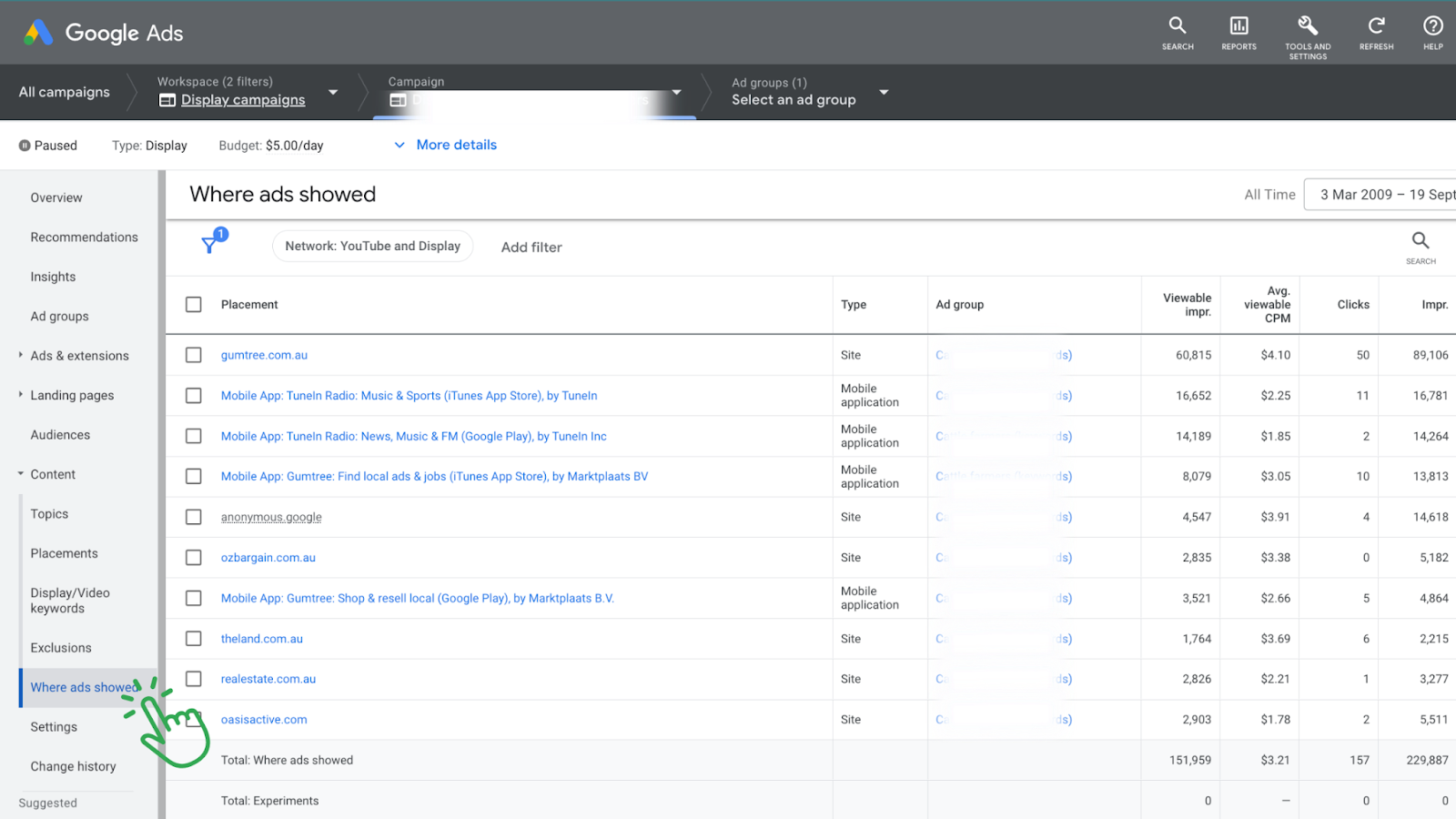Screen dimensions: 1456x819
Task: Click the Paused status icon
Action: [x=25, y=146]
